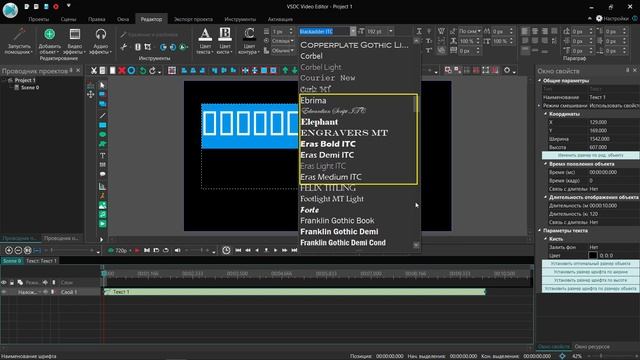Image resolution: width=640 pixels, height=360 pixels.
Task: Collapse the Параметры текста section
Action: click(x=540, y=231)
